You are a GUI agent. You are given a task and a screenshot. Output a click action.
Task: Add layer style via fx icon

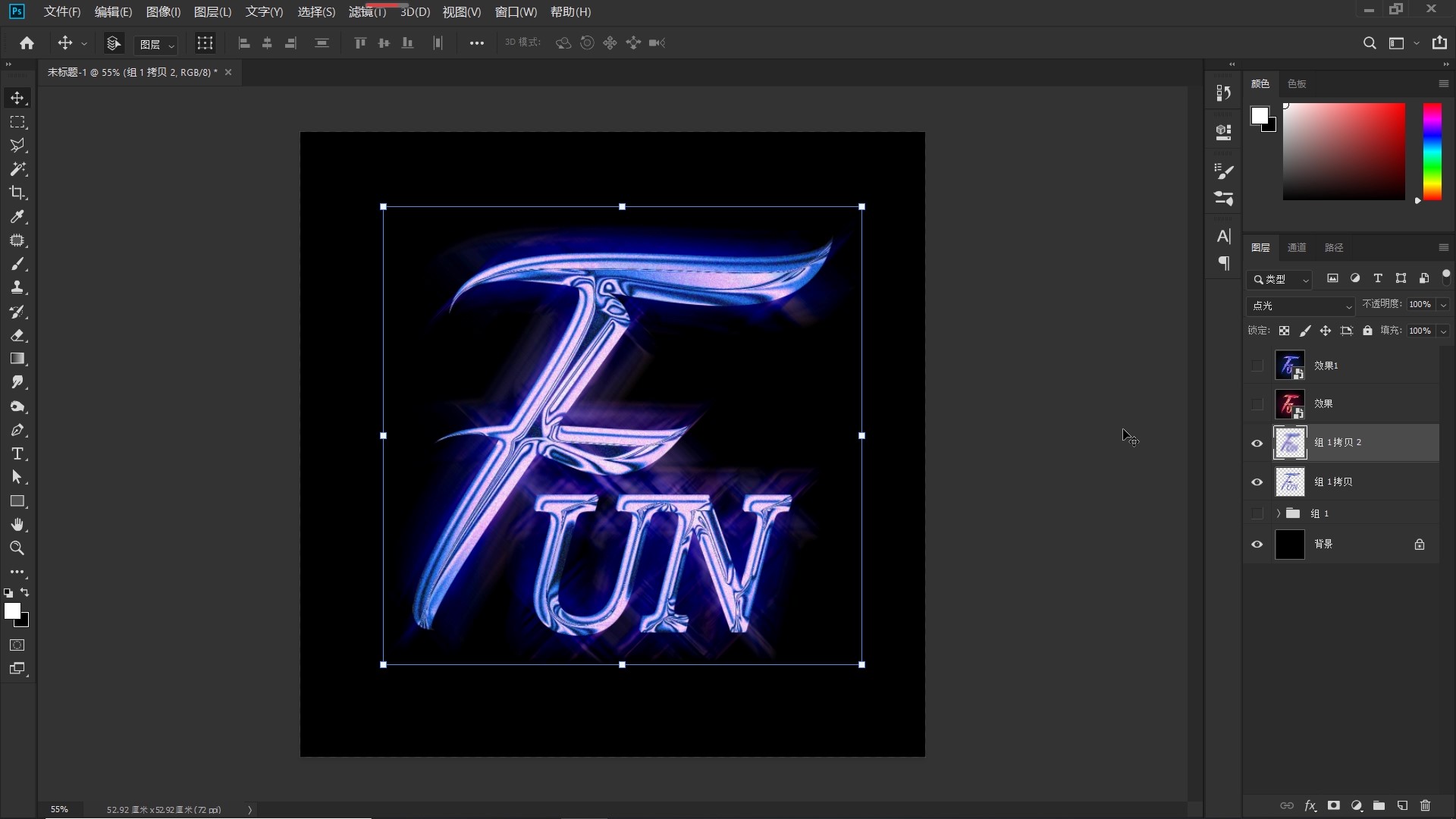click(x=1310, y=805)
